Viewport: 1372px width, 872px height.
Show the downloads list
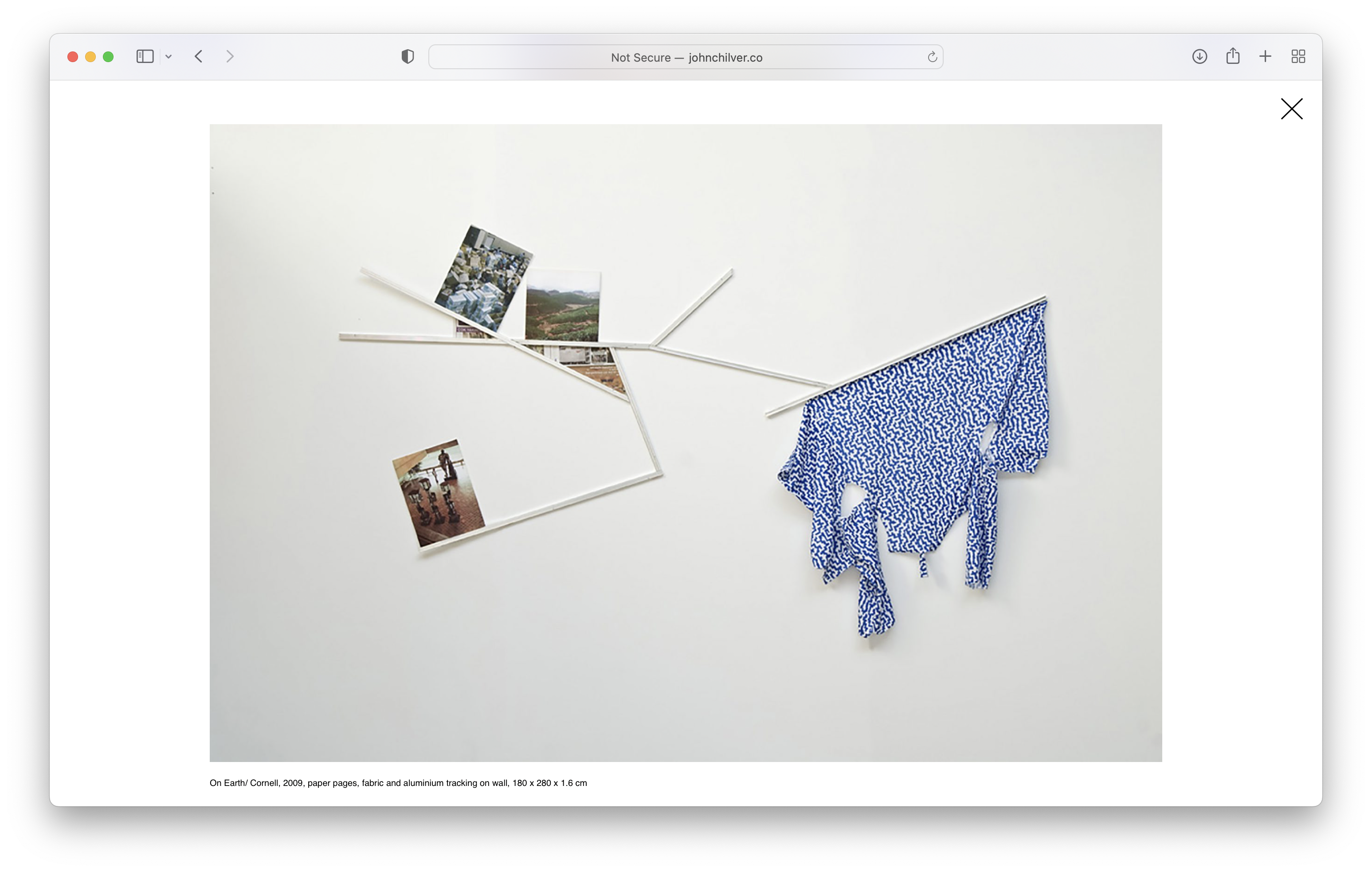pos(1200,56)
